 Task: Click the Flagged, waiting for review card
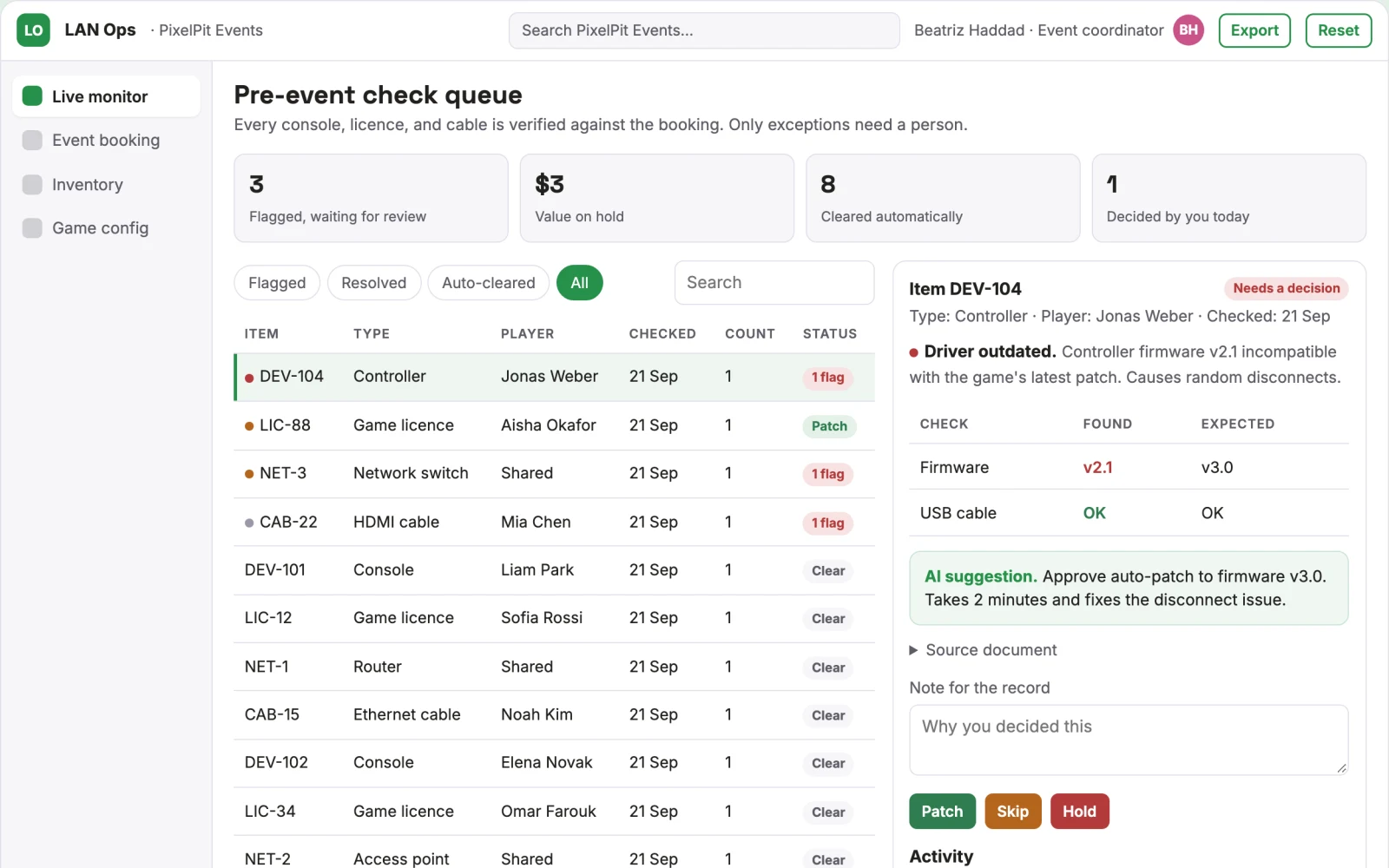(x=371, y=198)
